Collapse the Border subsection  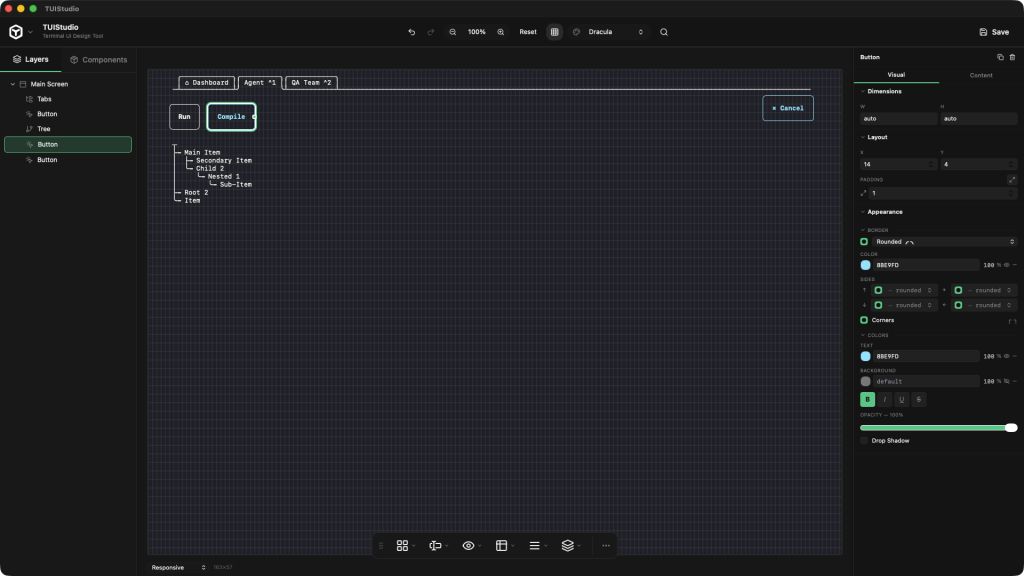(x=863, y=230)
